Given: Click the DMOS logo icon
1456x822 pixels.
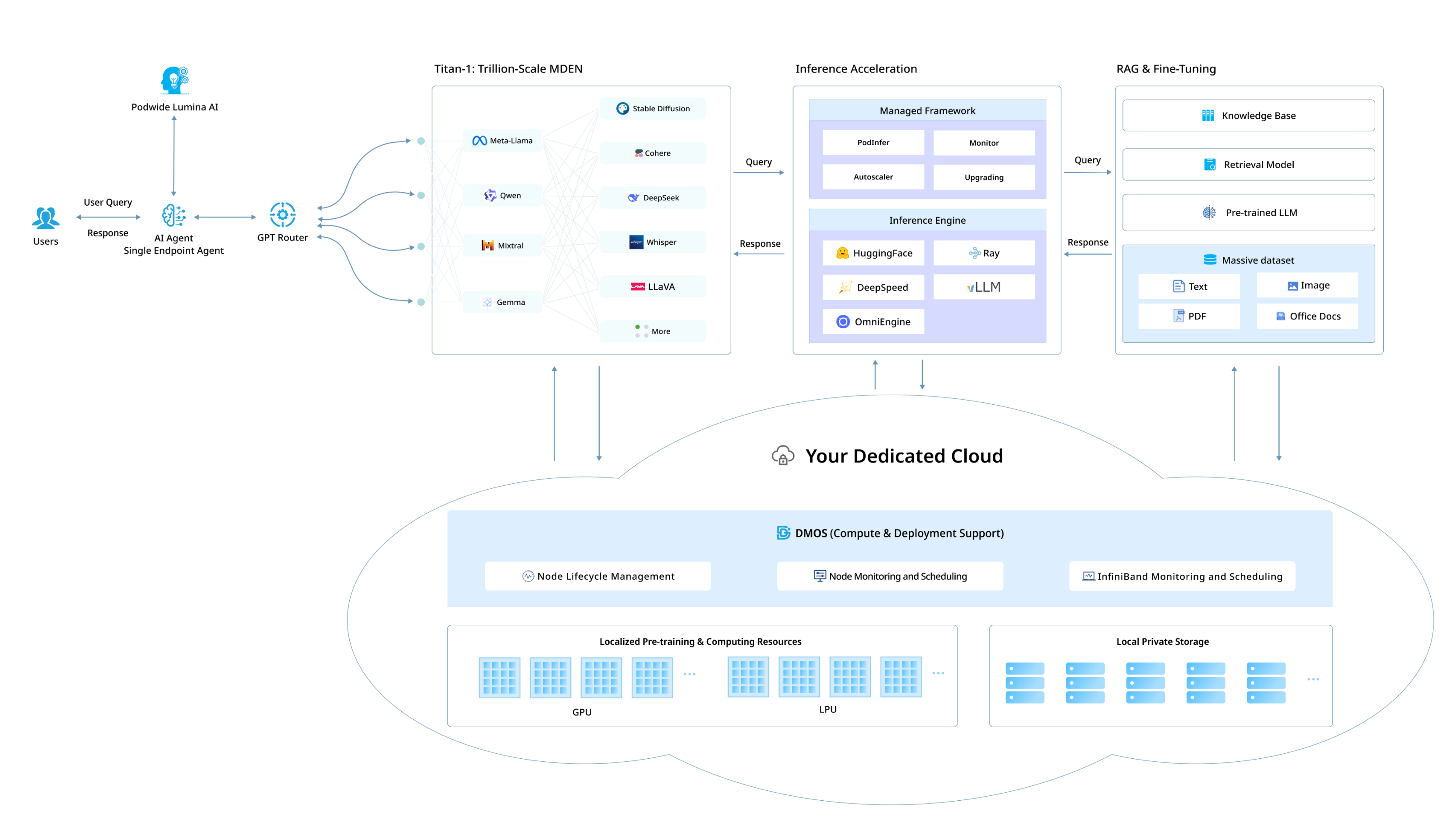Looking at the screenshot, I should tap(784, 533).
